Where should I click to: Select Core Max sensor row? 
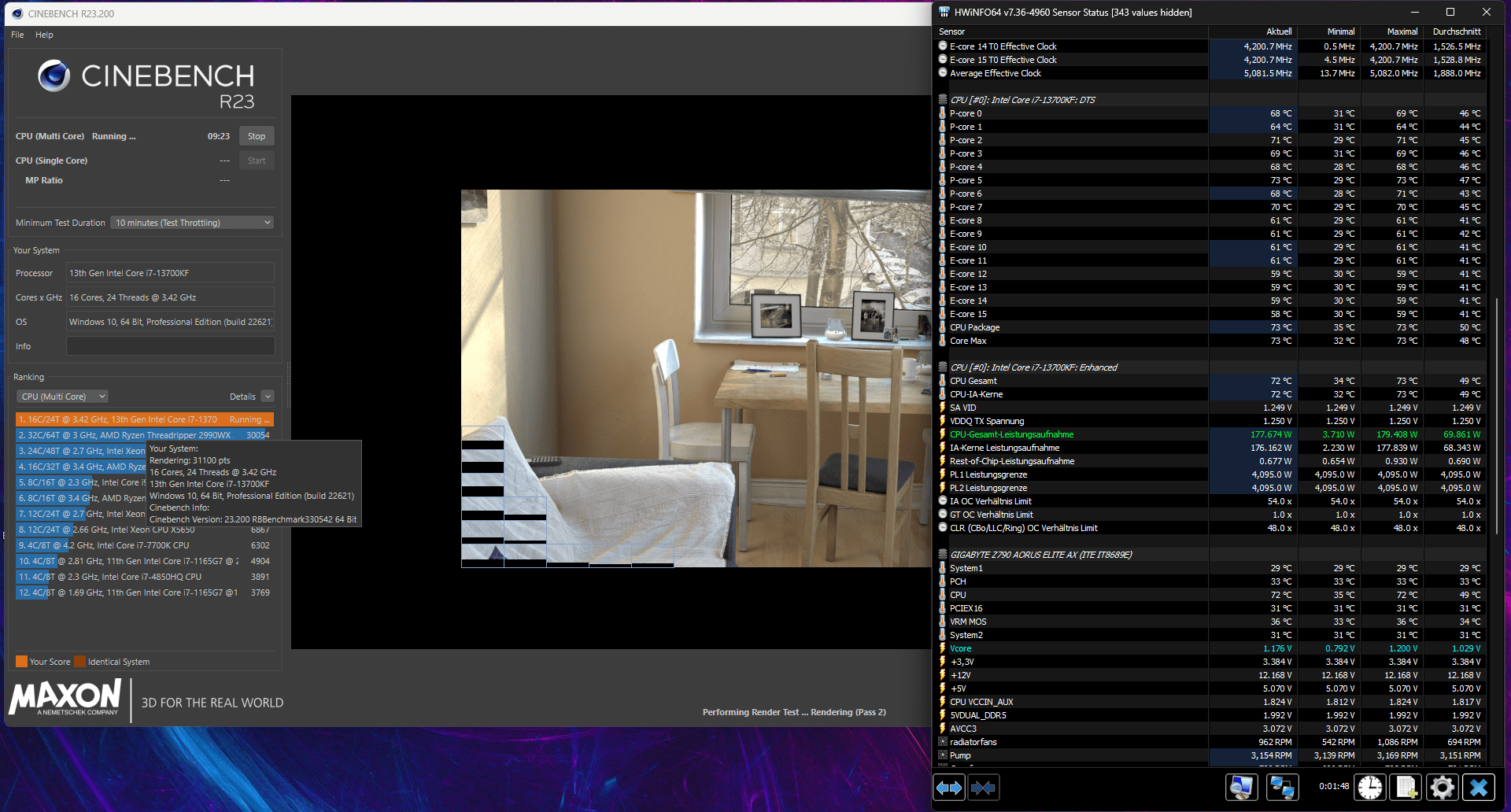pos(1210,341)
